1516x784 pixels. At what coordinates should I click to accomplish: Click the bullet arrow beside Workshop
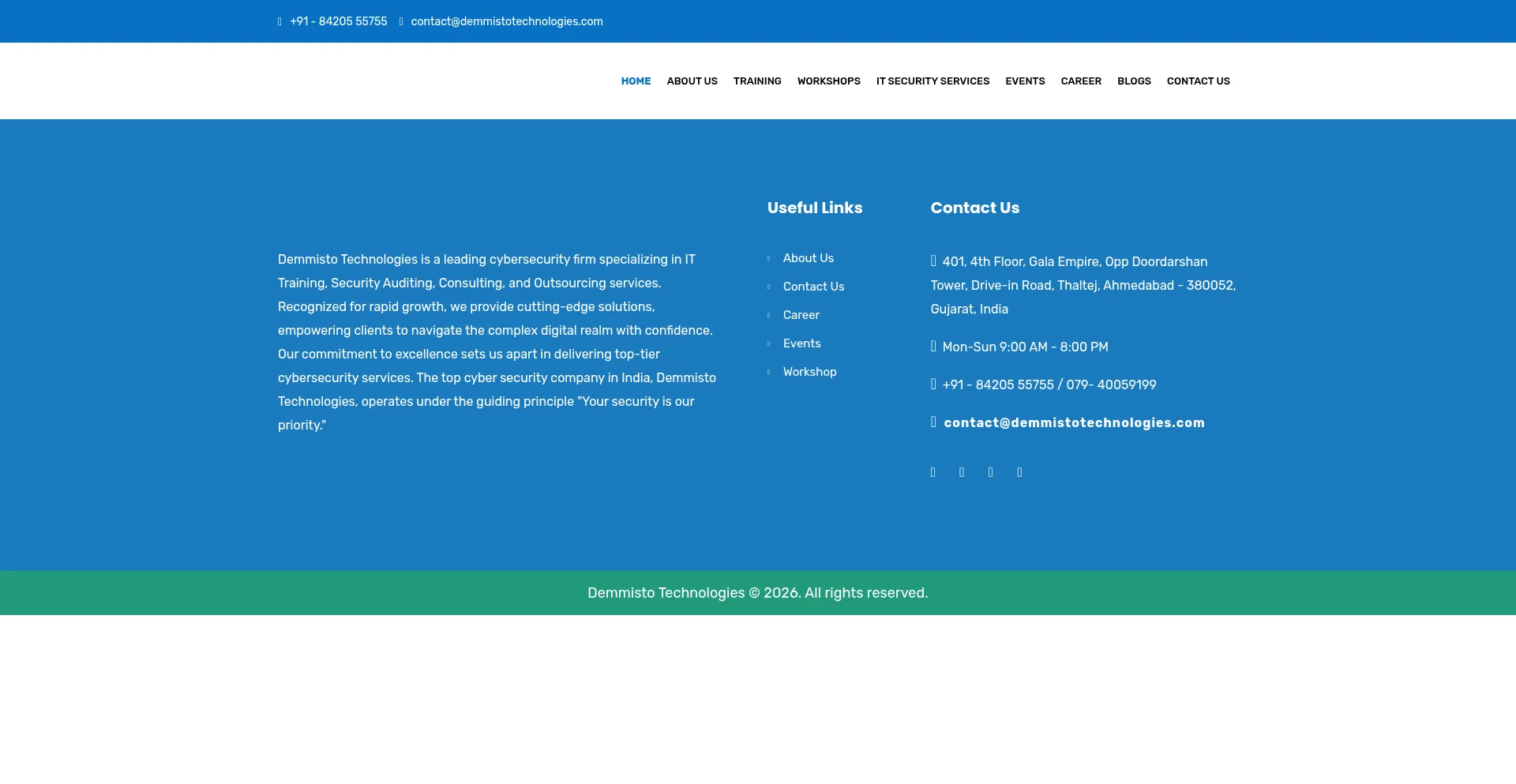tap(768, 372)
